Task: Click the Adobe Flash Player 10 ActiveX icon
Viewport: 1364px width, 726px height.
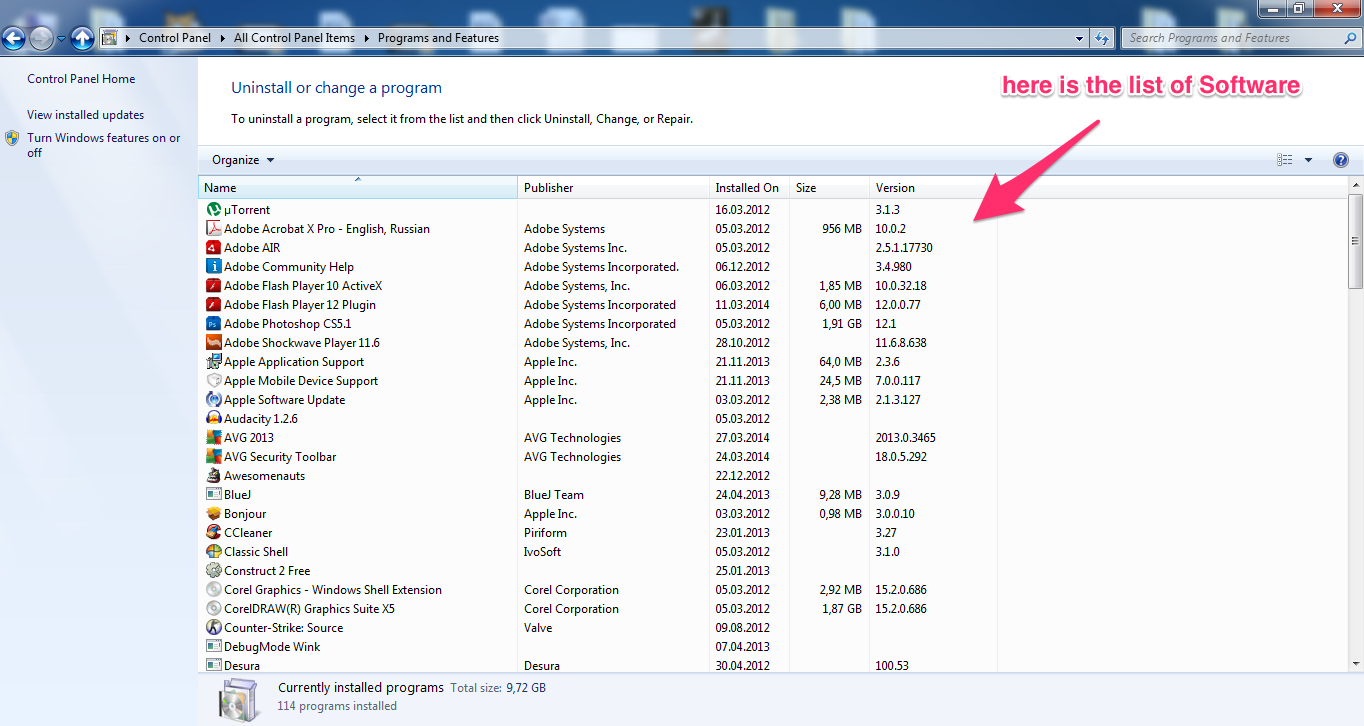Action: [213, 286]
